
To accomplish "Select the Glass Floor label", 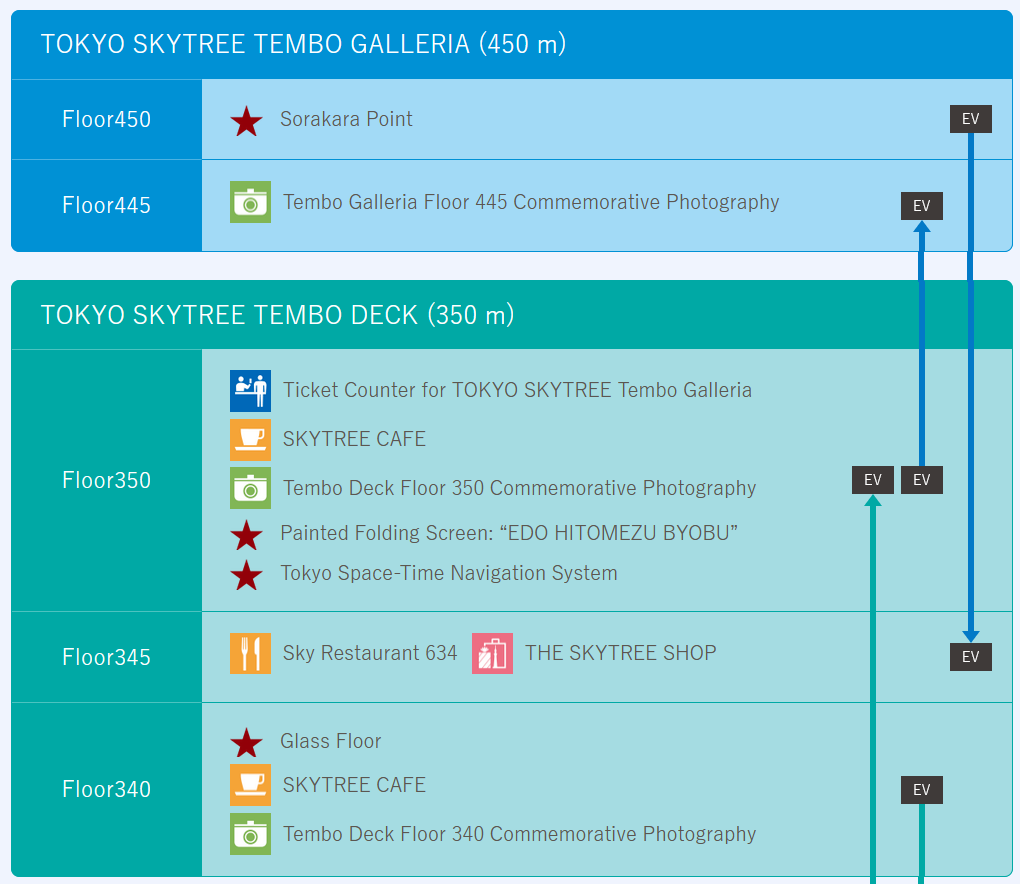I will coord(330,742).
